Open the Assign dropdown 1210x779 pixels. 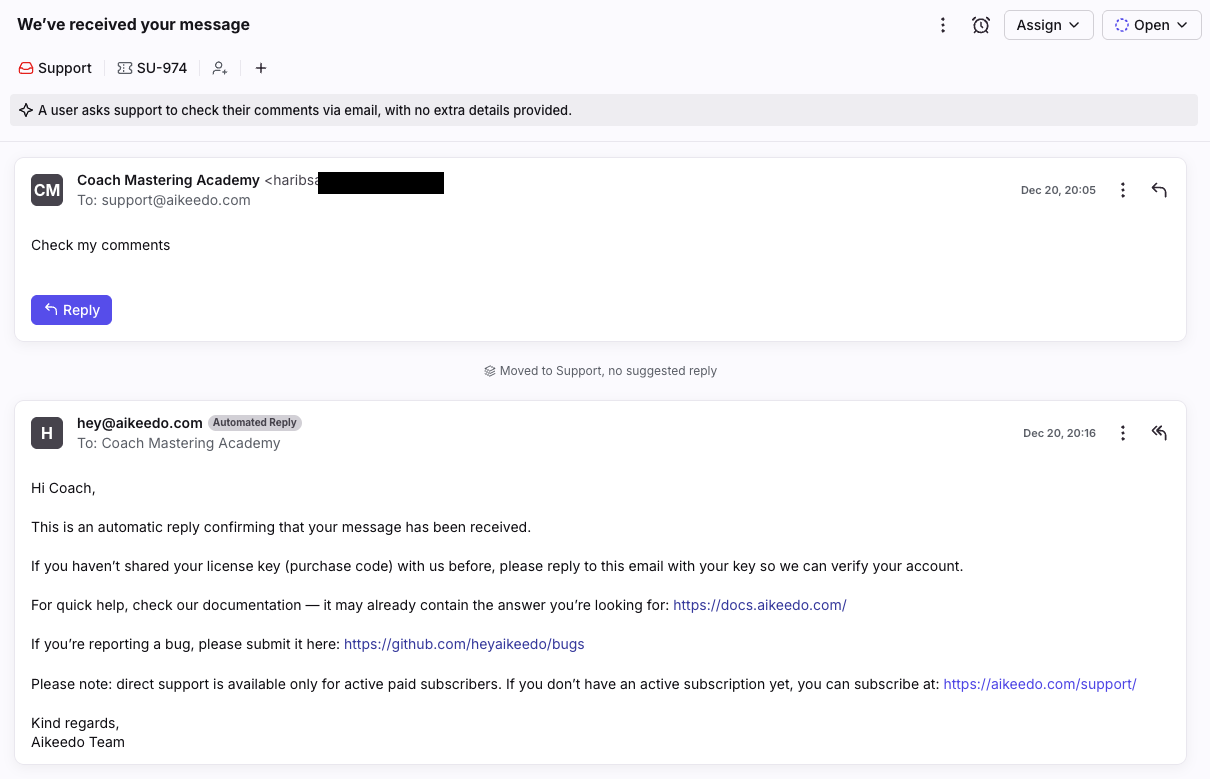tap(1048, 25)
